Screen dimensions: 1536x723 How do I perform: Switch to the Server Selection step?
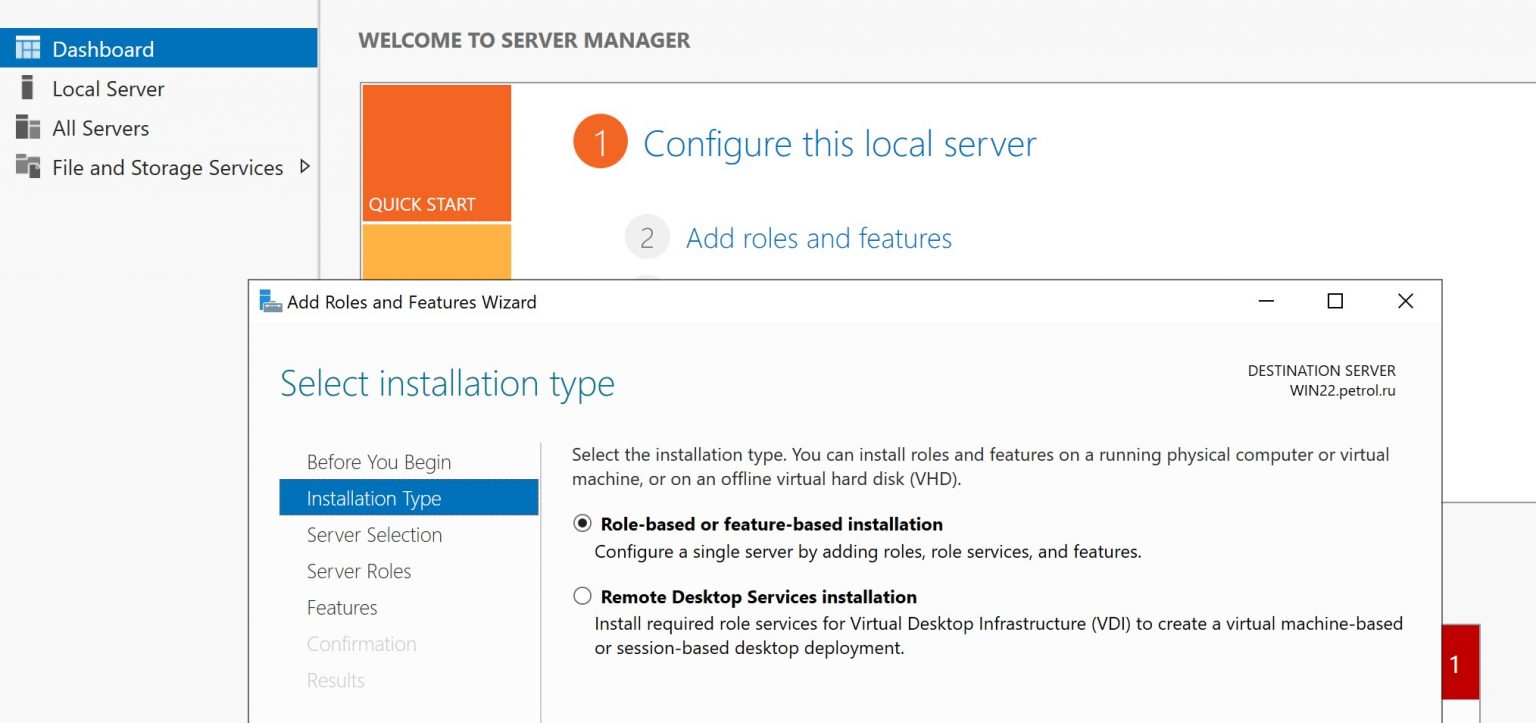click(374, 535)
